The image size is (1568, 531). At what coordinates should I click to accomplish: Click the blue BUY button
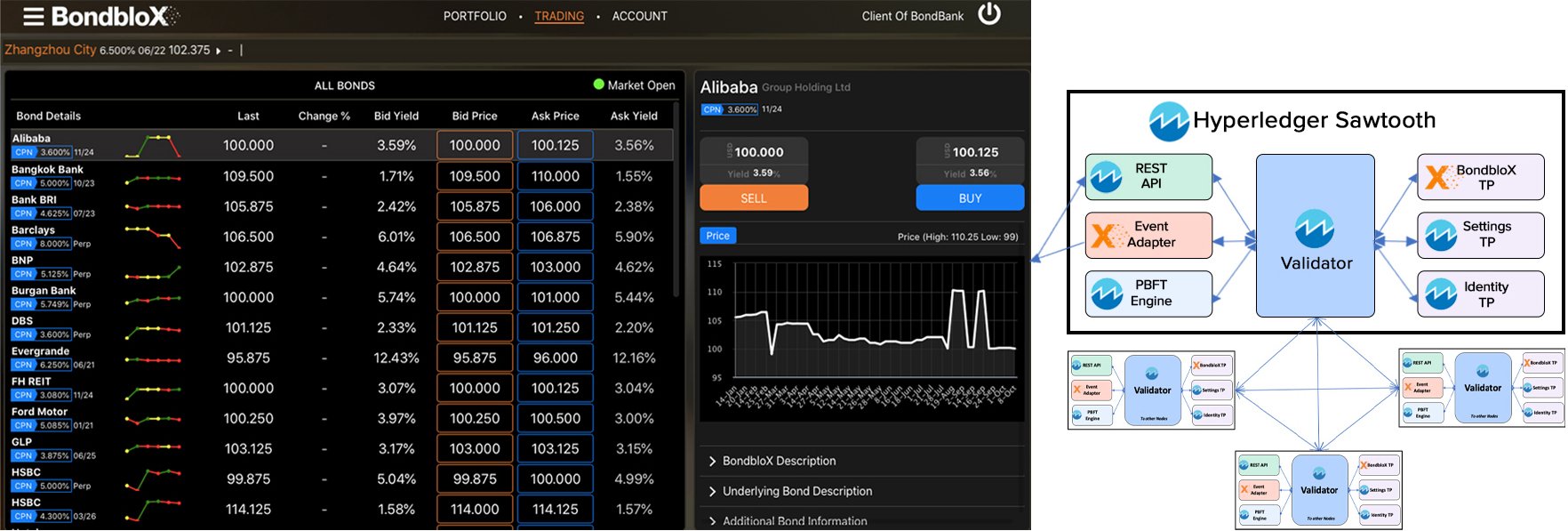coord(970,198)
